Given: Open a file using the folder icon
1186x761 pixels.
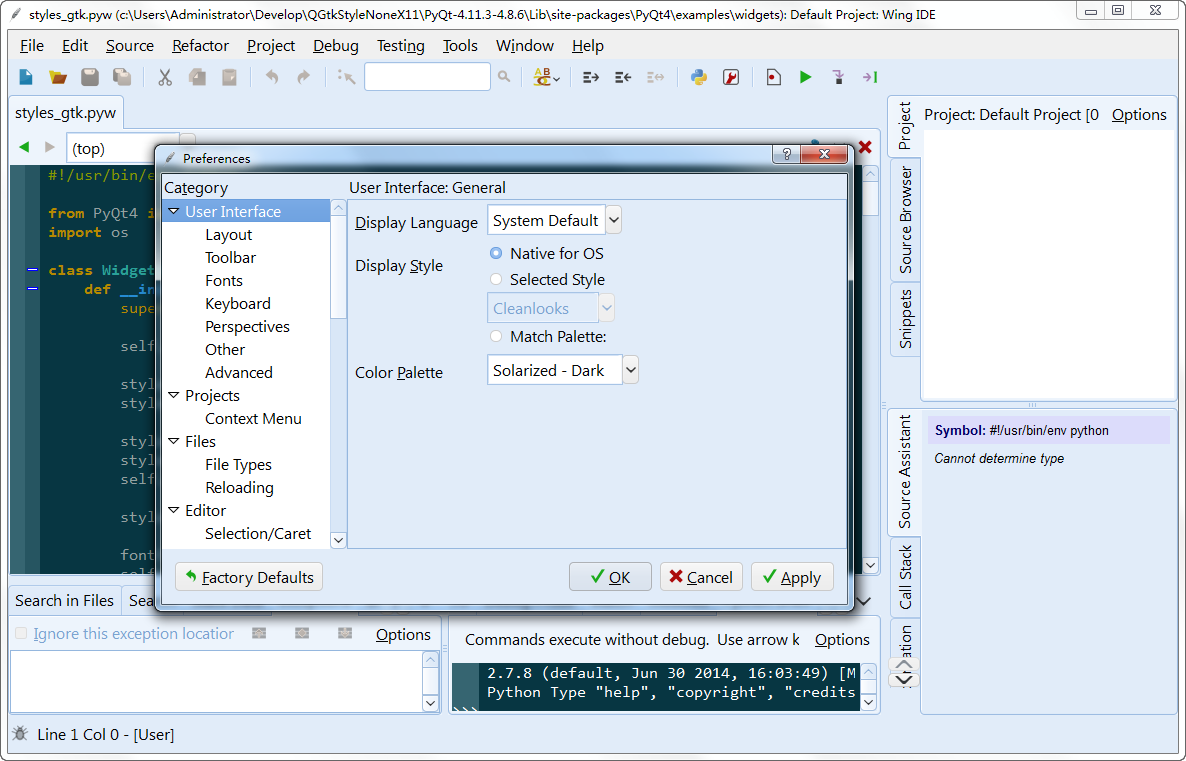Looking at the screenshot, I should tap(58, 77).
